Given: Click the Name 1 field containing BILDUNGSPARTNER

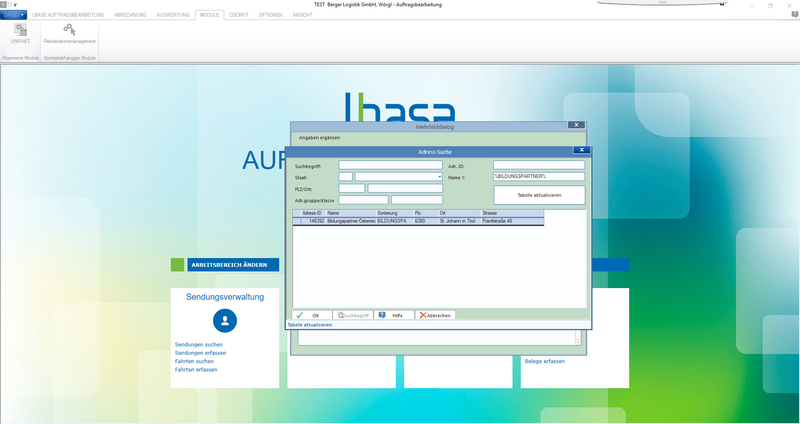Looking at the screenshot, I should pos(539,177).
